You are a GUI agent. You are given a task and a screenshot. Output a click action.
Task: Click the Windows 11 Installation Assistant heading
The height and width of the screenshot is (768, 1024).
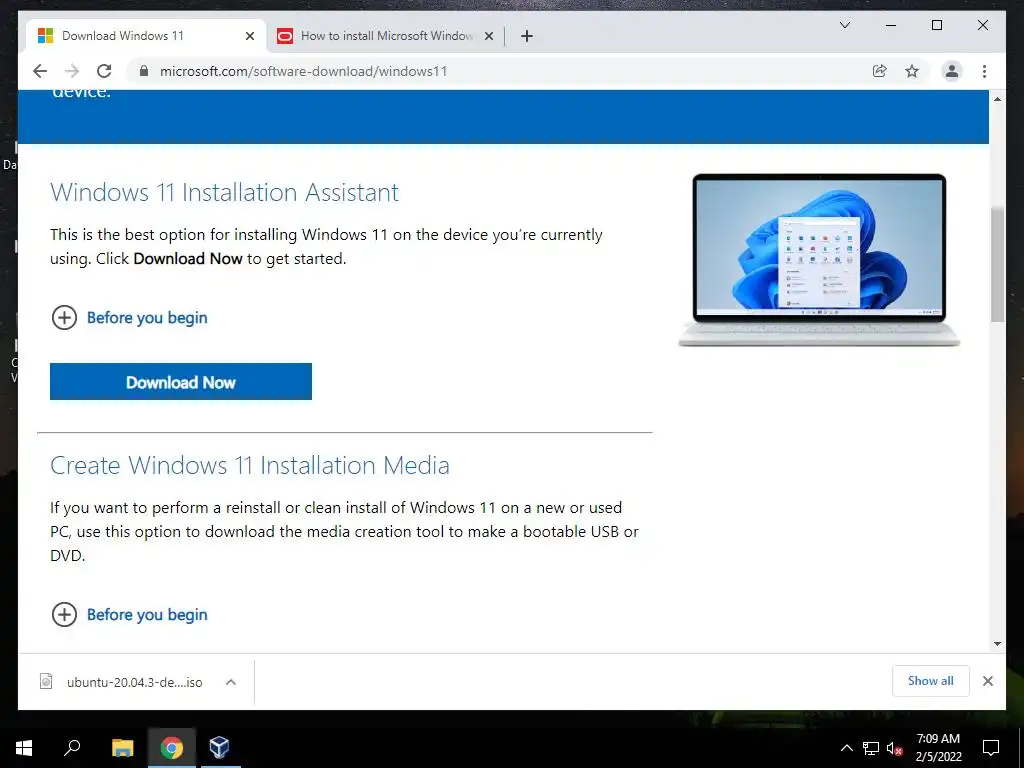click(x=224, y=193)
